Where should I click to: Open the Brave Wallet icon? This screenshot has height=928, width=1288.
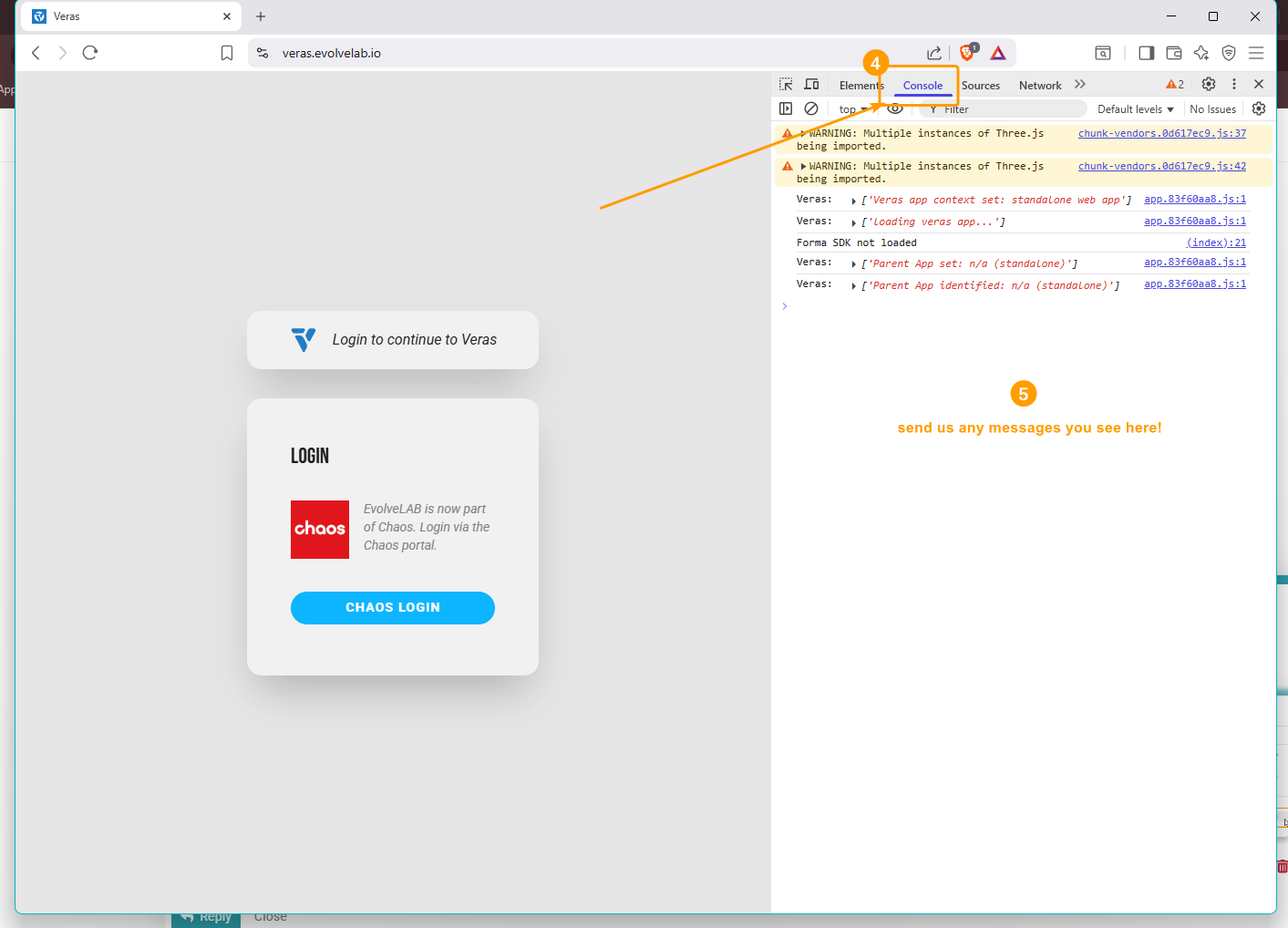coord(1174,53)
